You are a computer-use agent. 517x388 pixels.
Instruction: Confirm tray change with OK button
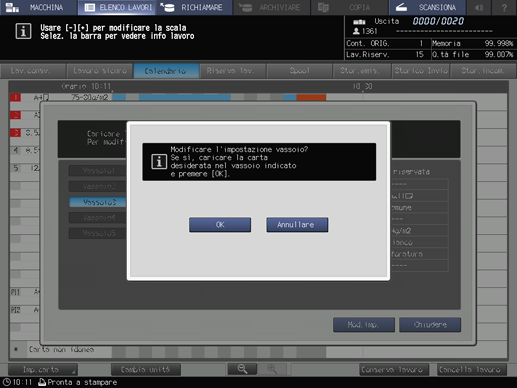[220, 225]
